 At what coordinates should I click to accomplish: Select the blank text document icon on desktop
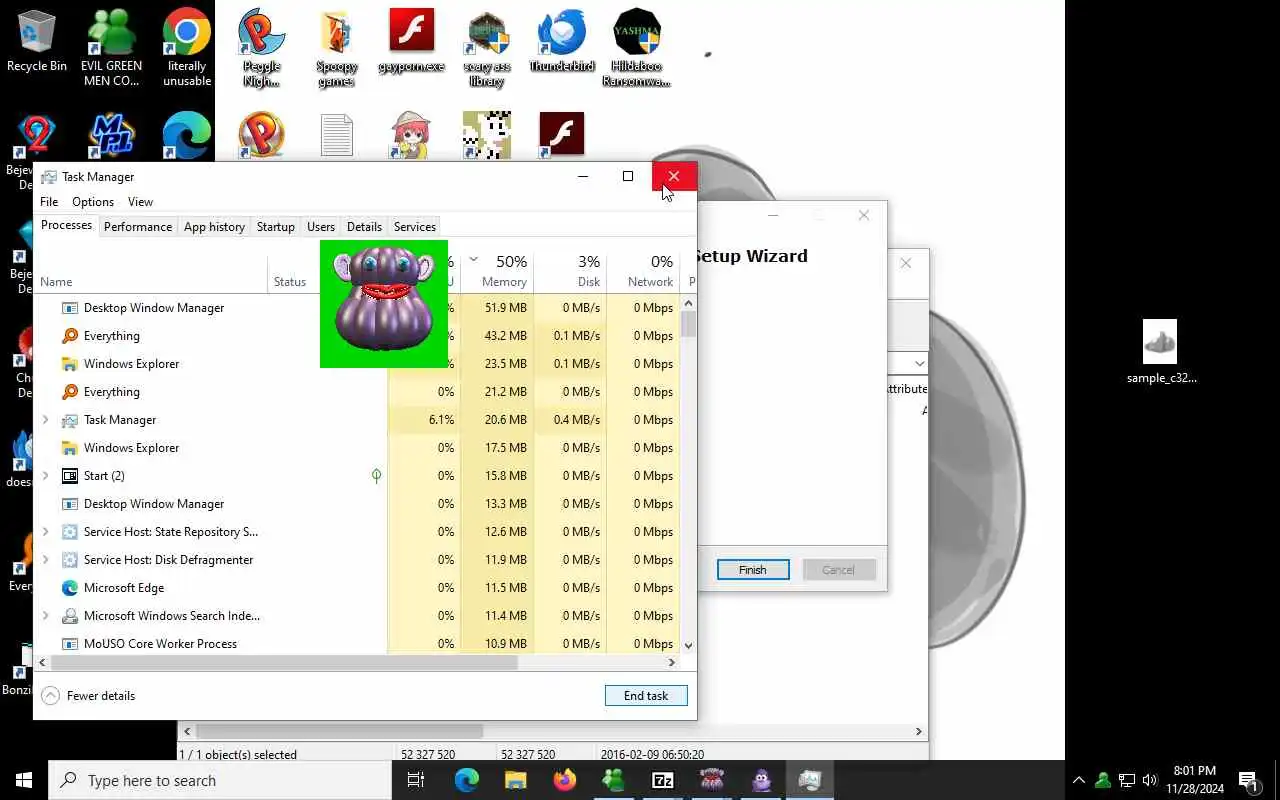[337, 137]
